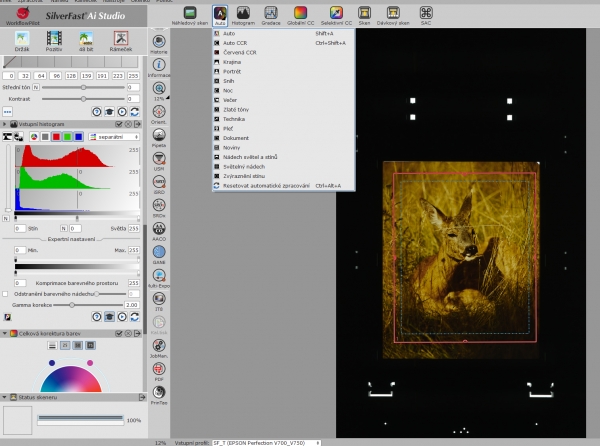Expand the Vstupní histogram panel triangle
Image resolution: width=600 pixels, height=446 pixels.
pos(5,124)
